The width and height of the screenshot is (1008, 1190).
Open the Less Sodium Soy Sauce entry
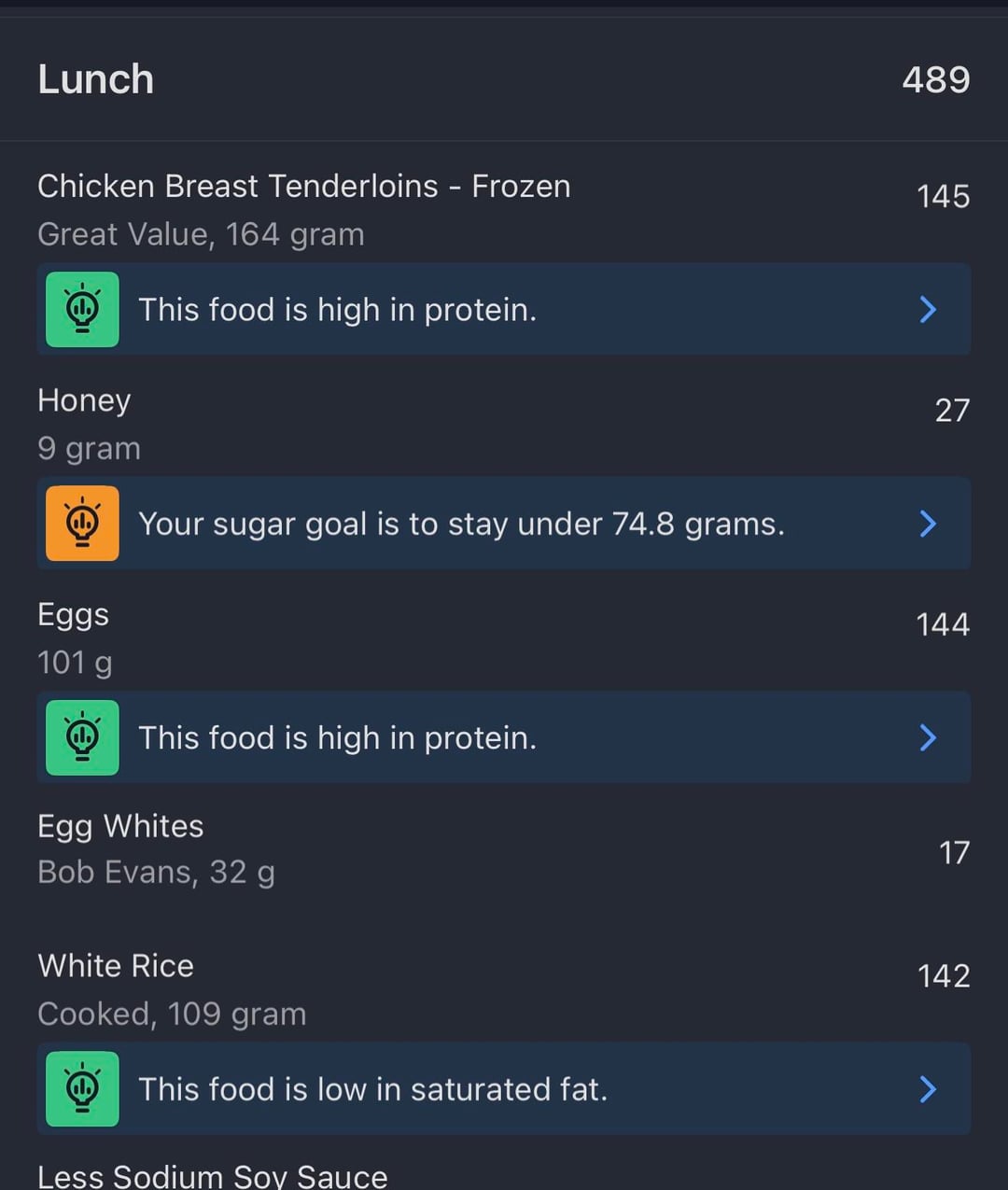point(213,1176)
